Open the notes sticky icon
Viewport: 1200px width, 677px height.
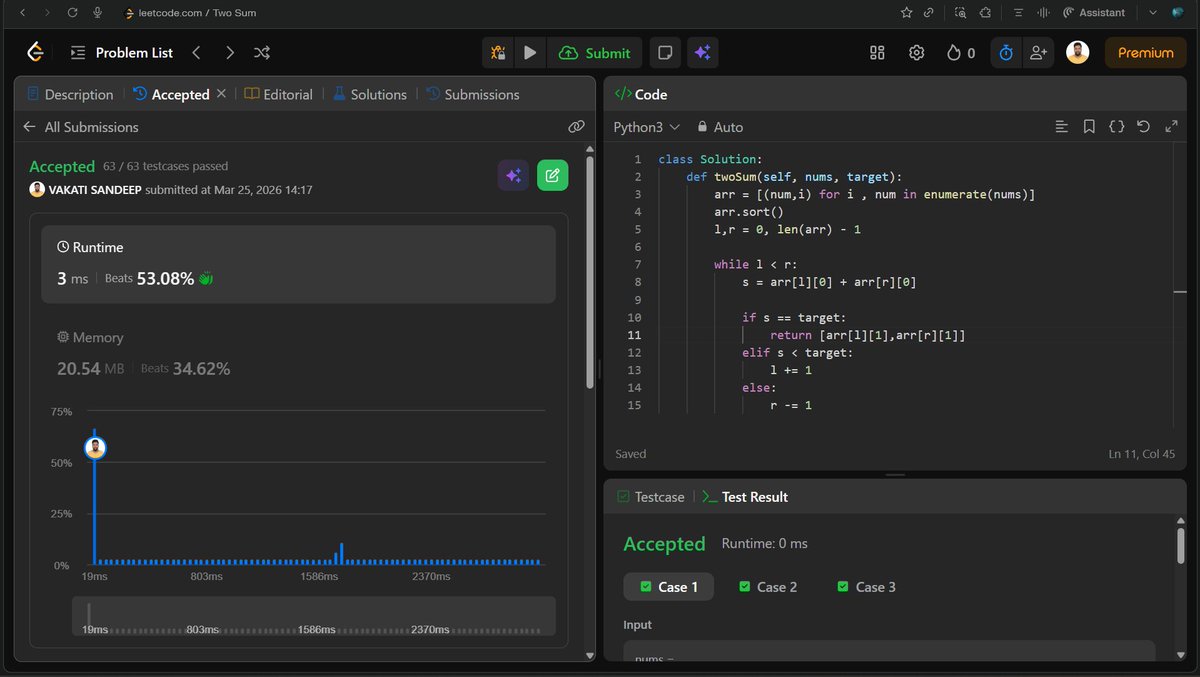[x=663, y=53]
